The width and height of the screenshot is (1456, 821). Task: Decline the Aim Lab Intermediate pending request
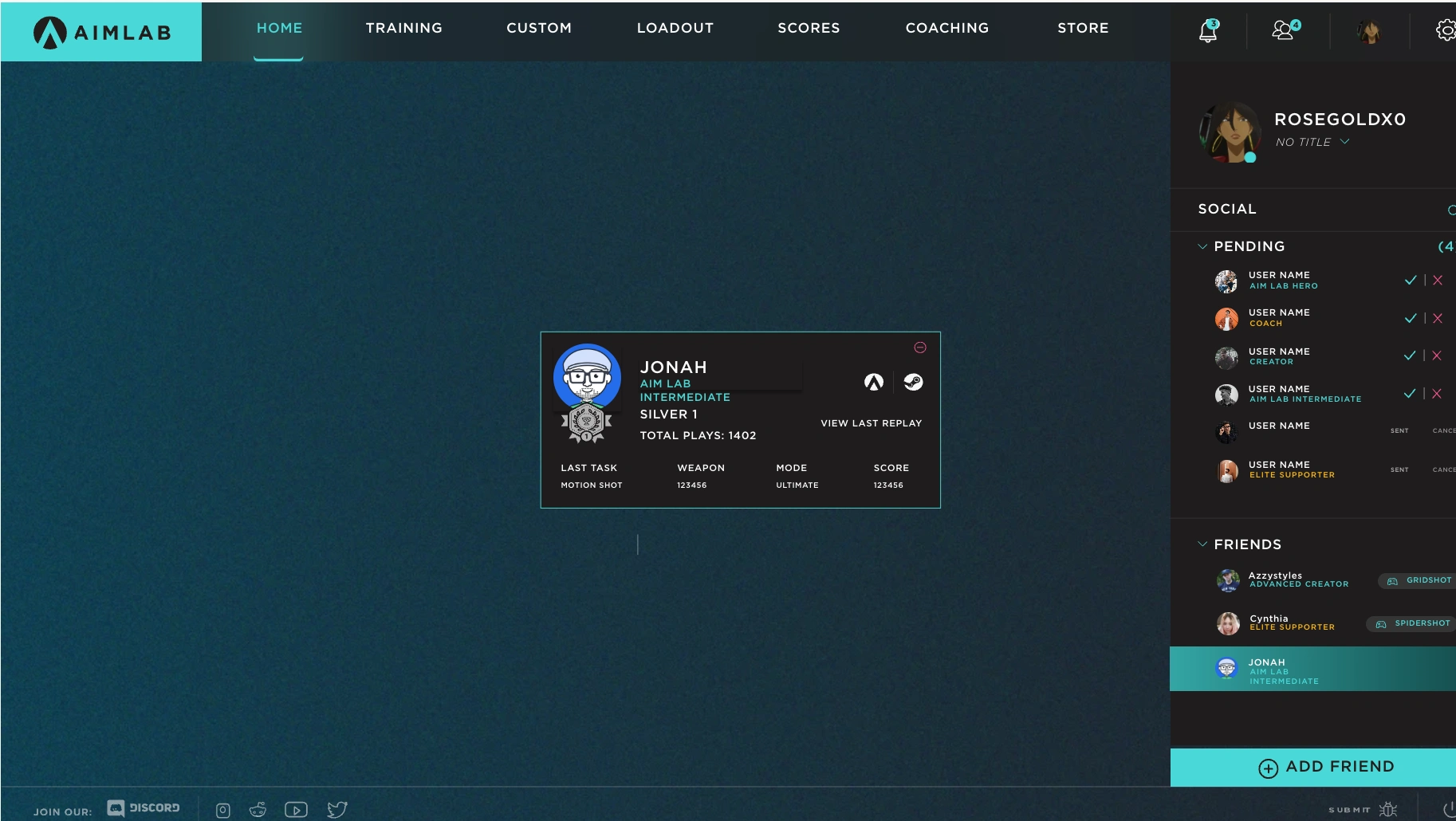point(1437,393)
